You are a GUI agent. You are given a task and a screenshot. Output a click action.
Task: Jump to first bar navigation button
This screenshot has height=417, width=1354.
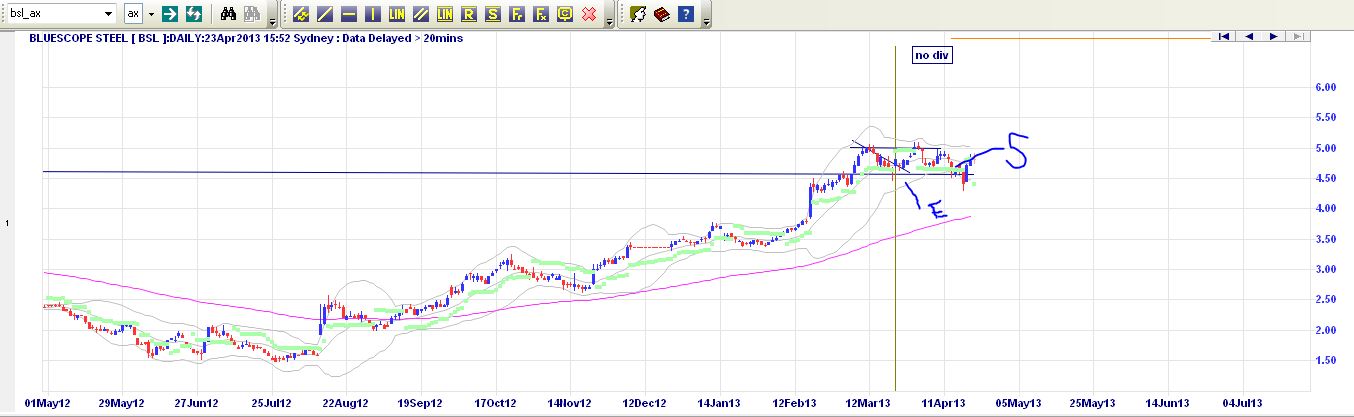point(1222,36)
